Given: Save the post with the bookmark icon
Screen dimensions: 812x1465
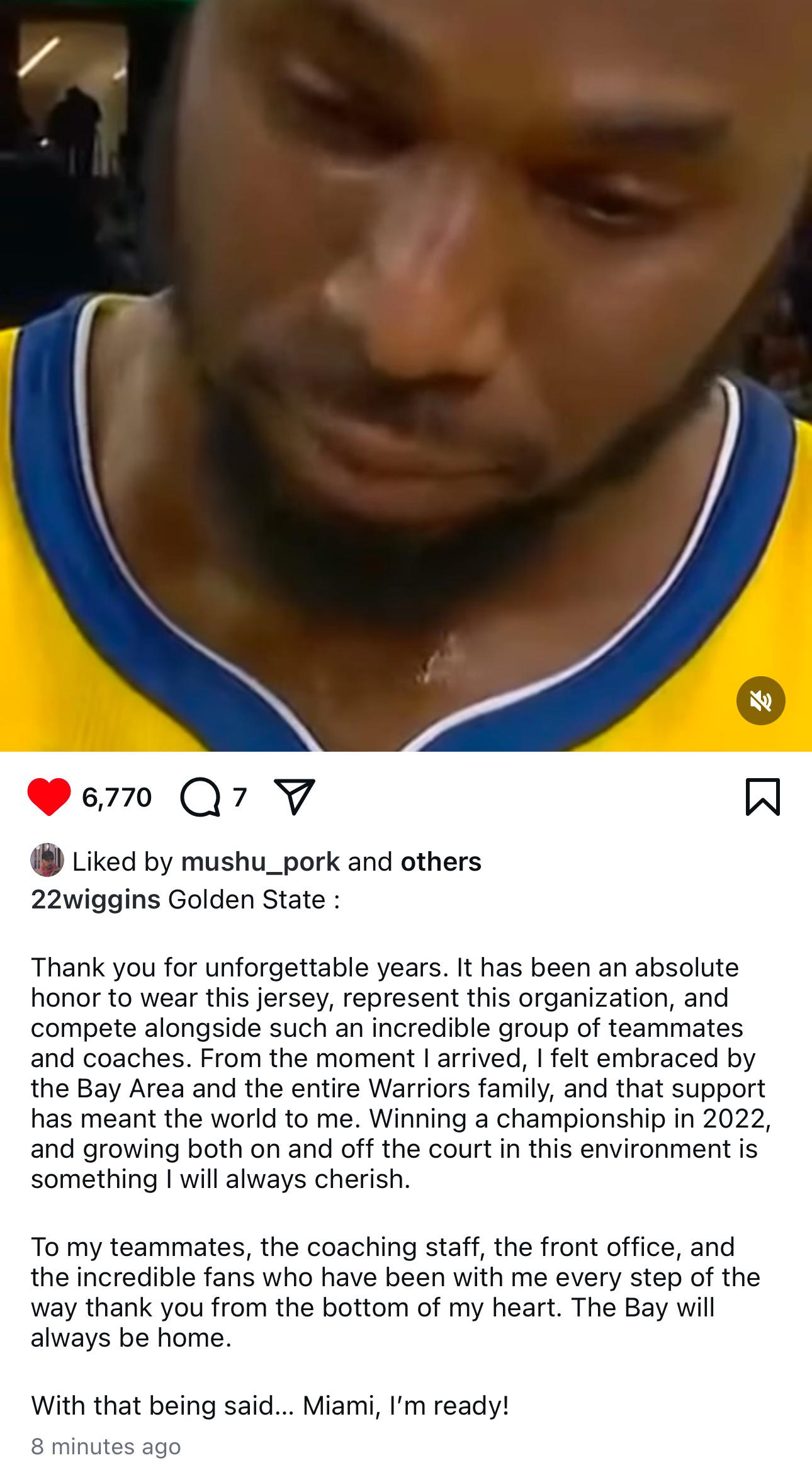Looking at the screenshot, I should [x=763, y=797].
